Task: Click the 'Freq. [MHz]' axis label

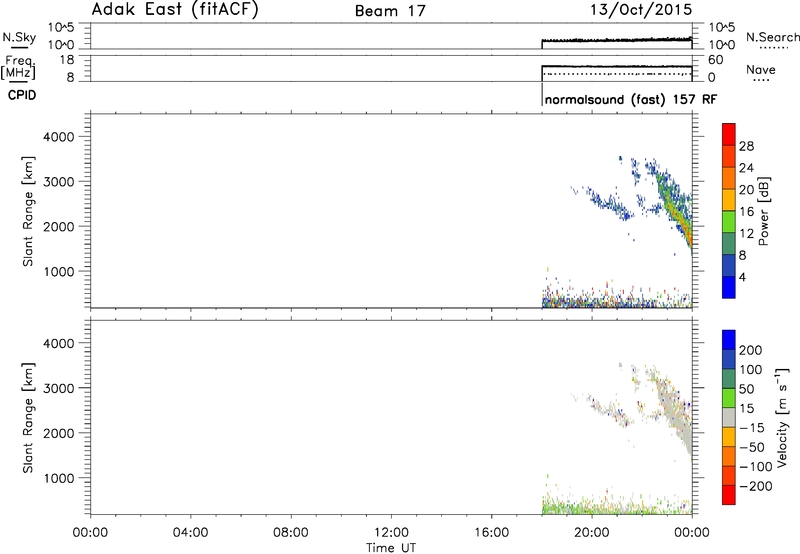Action: 18,68
